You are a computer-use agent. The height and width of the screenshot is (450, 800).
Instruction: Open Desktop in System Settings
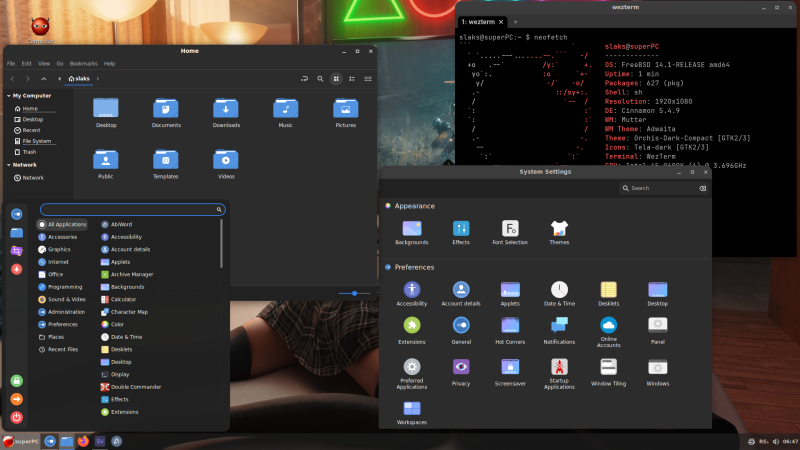pos(658,294)
